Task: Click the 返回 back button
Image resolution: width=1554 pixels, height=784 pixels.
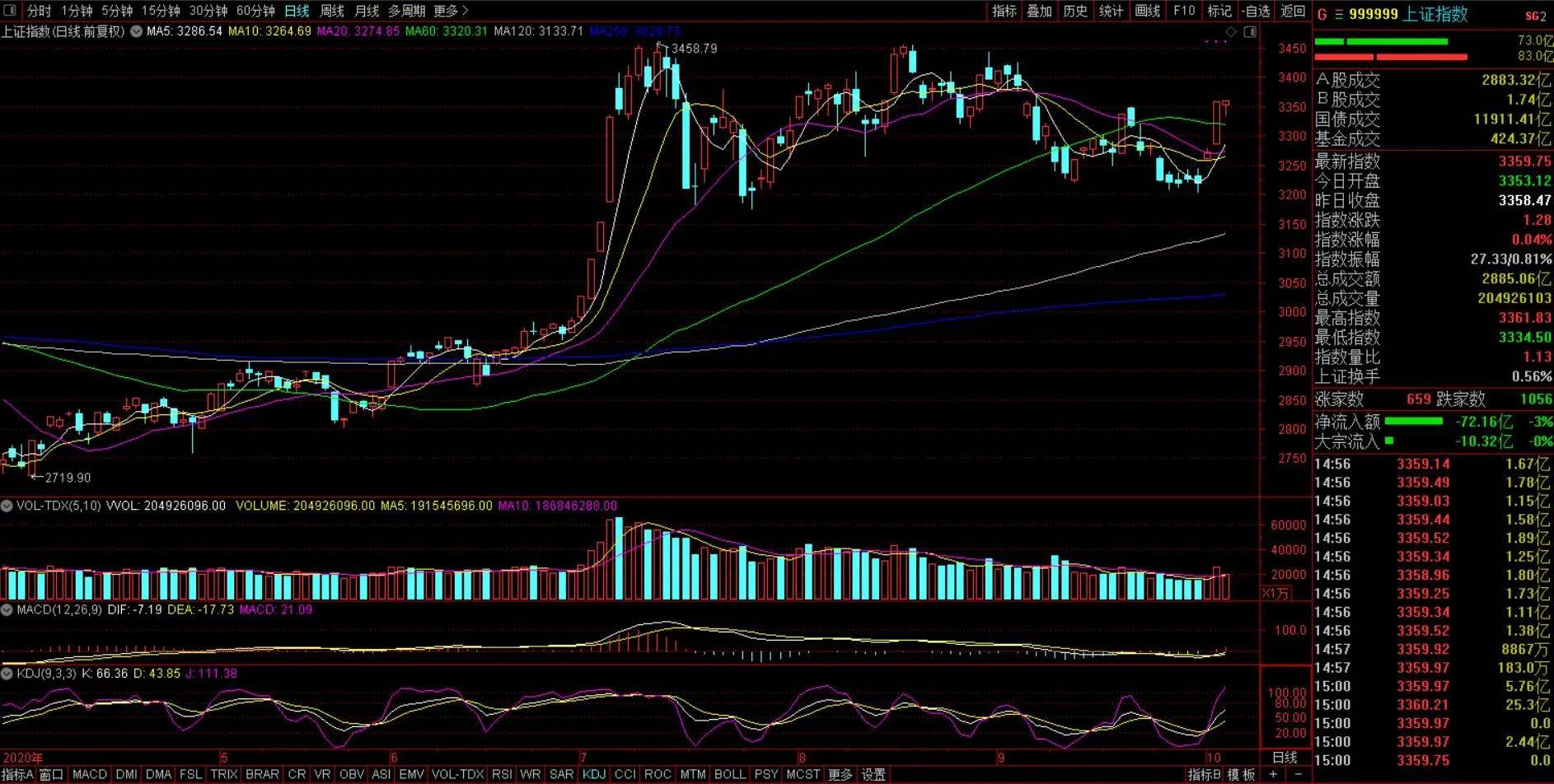Action: tap(1293, 11)
